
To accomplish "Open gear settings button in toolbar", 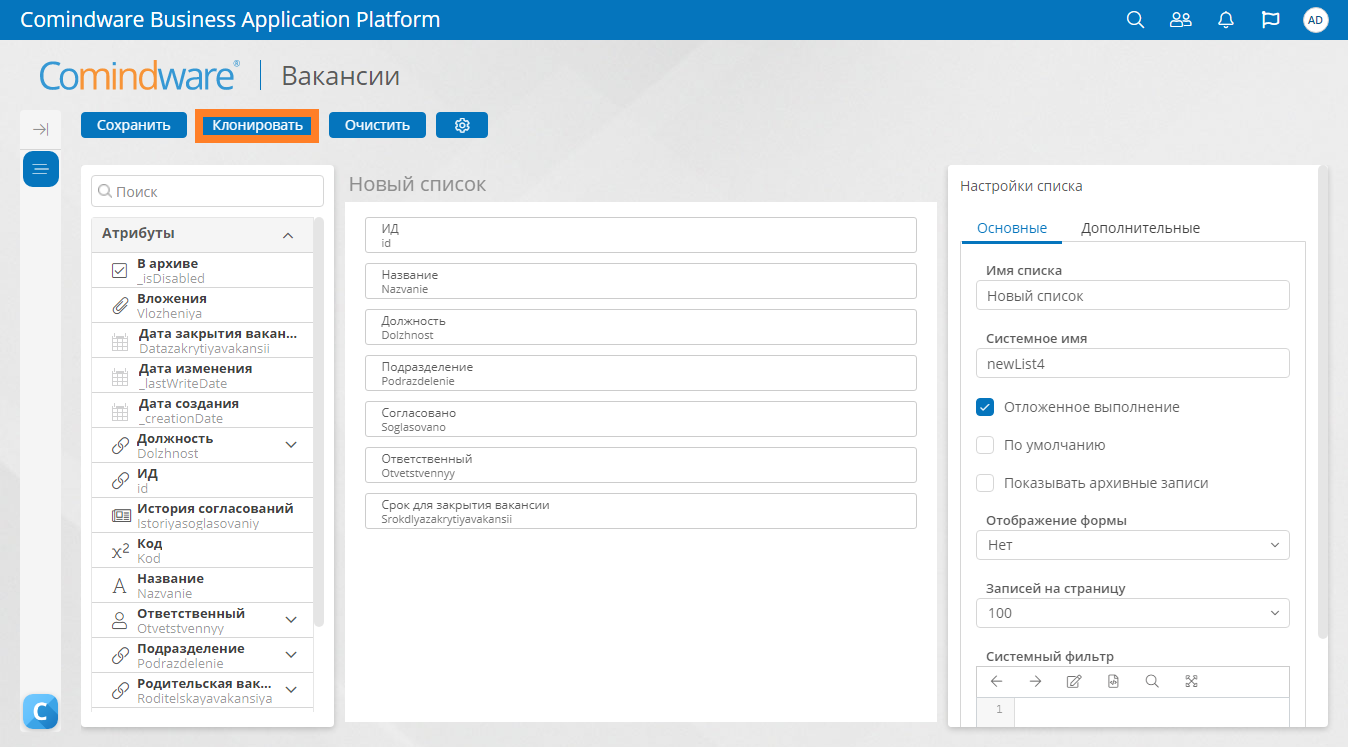I will (x=462, y=125).
